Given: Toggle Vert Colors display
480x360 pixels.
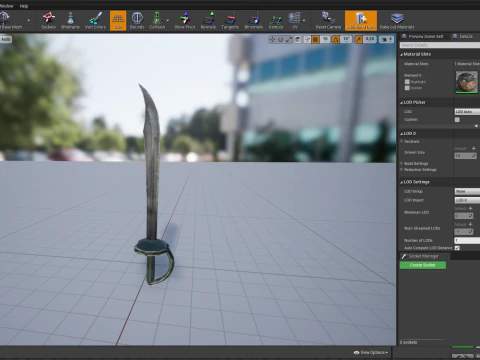Looking at the screenshot, I should [x=95, y=21].
